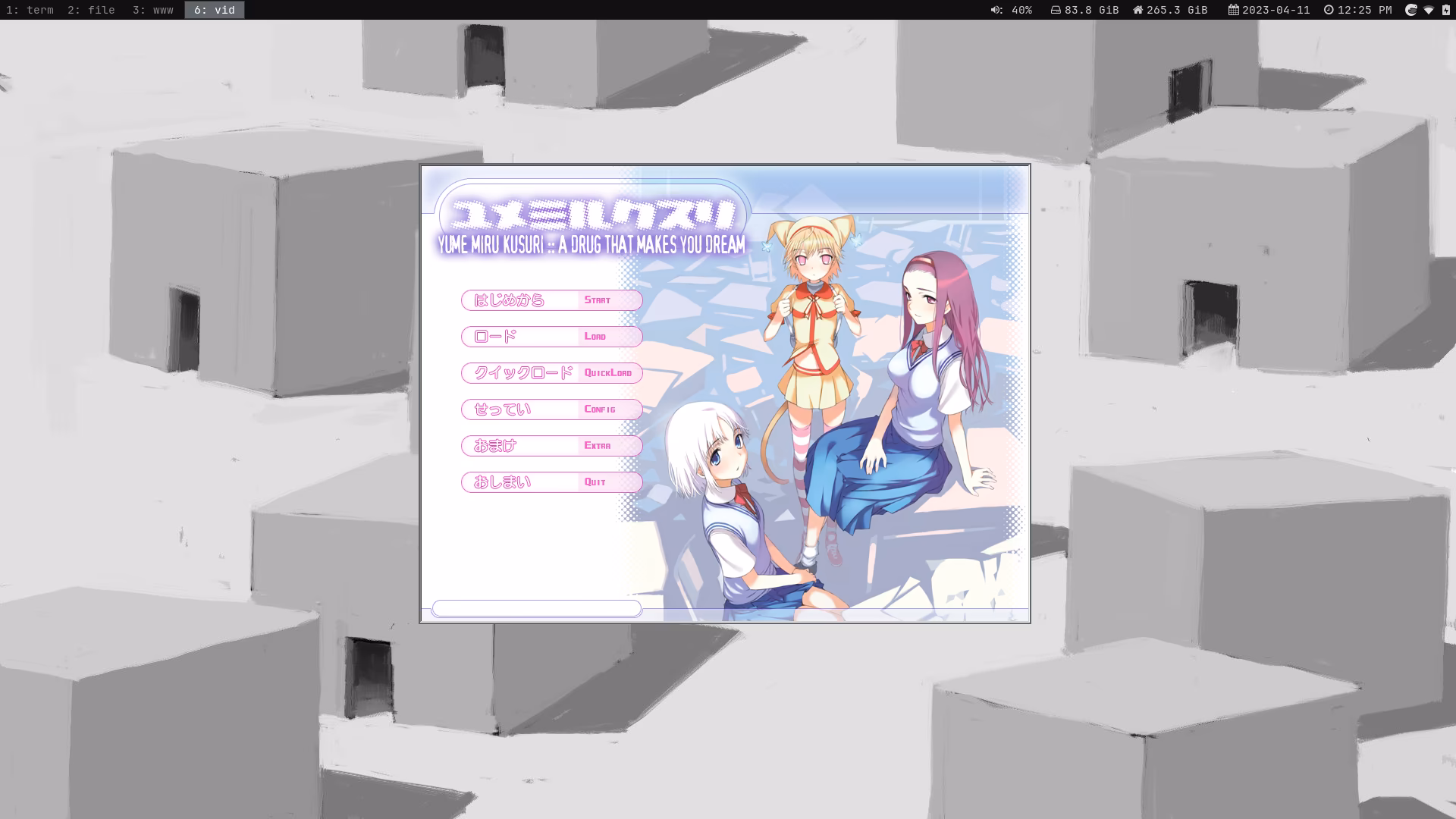Switch to the file workspace
1456x819 pixels.
[x=91, y=10]
